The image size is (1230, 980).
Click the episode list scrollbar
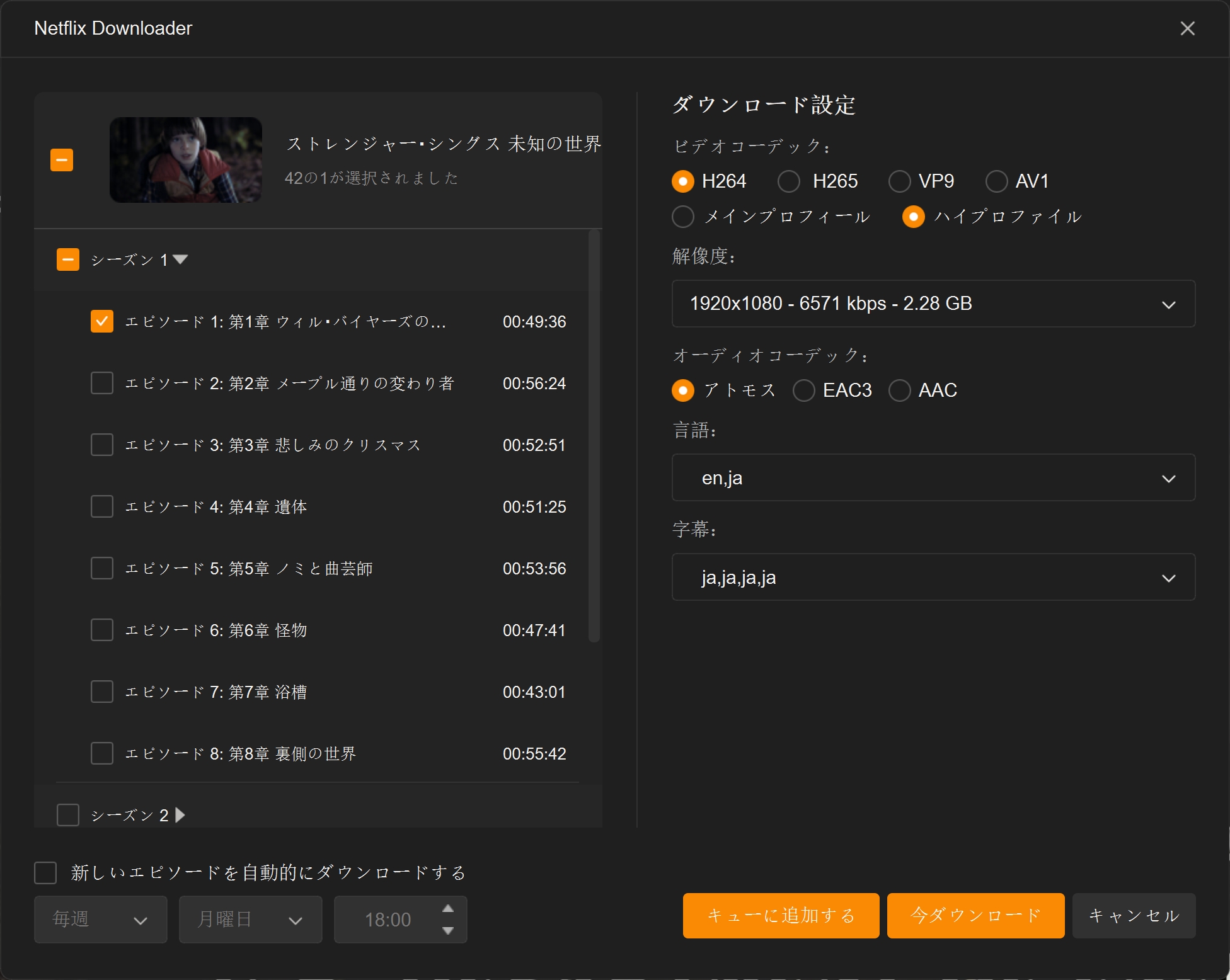(x=594, y=436)
